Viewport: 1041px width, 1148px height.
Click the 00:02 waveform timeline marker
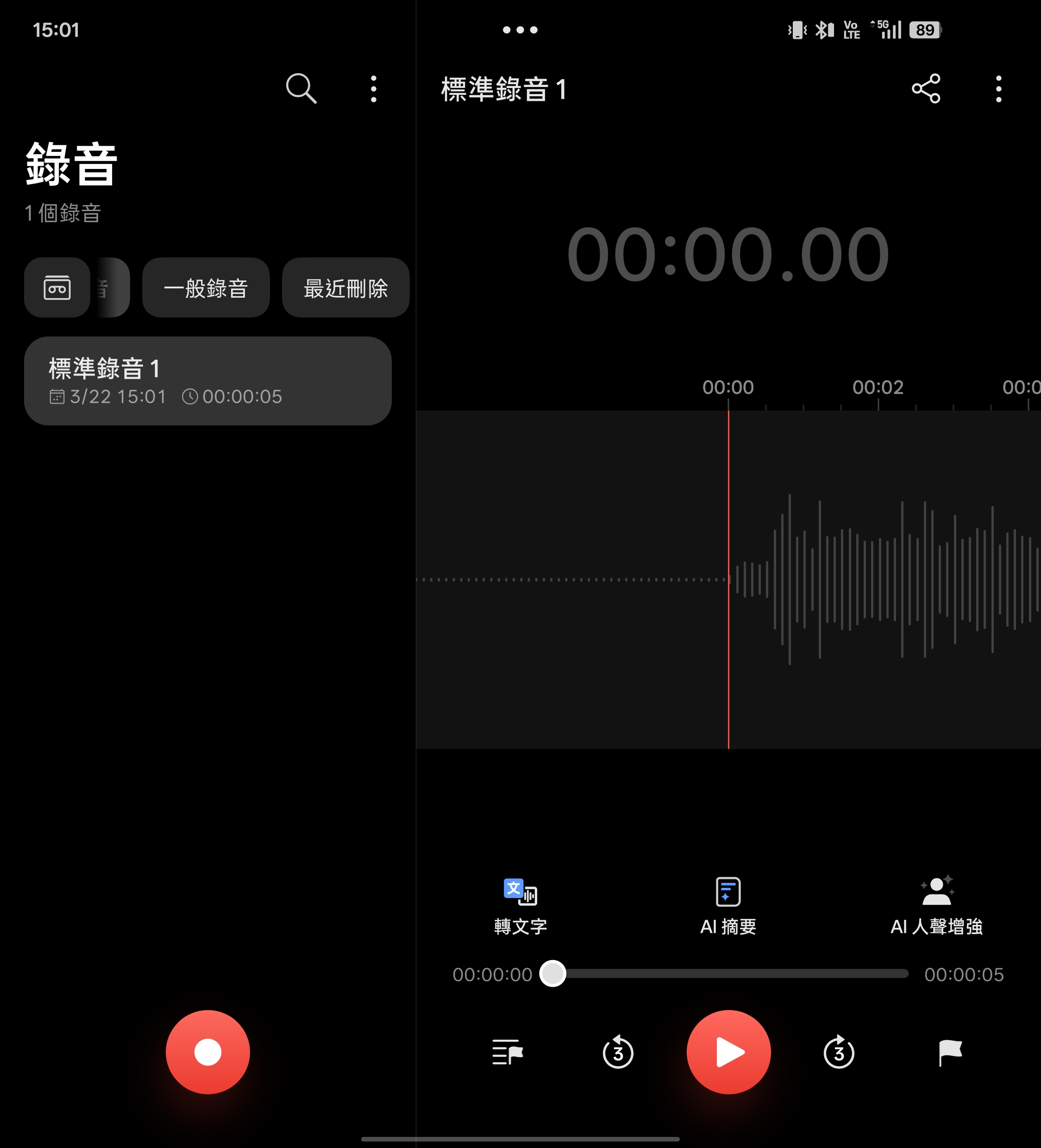[878, 388]
